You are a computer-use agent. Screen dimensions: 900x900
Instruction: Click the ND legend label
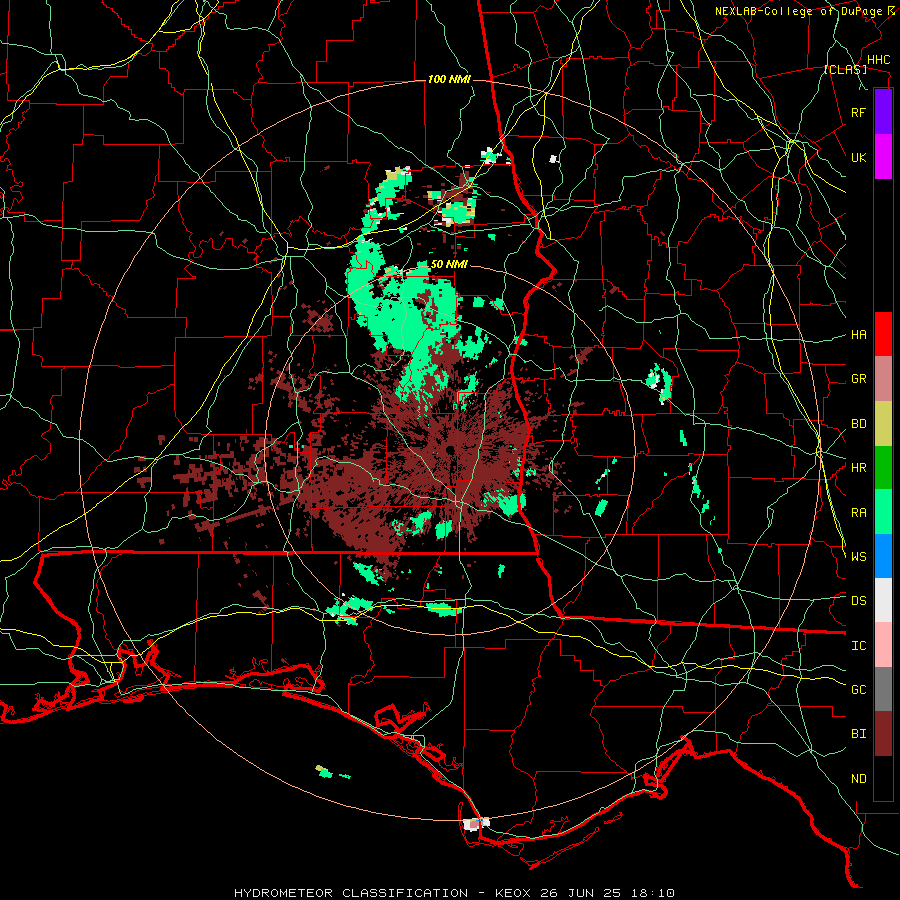[x=859, y=779]
